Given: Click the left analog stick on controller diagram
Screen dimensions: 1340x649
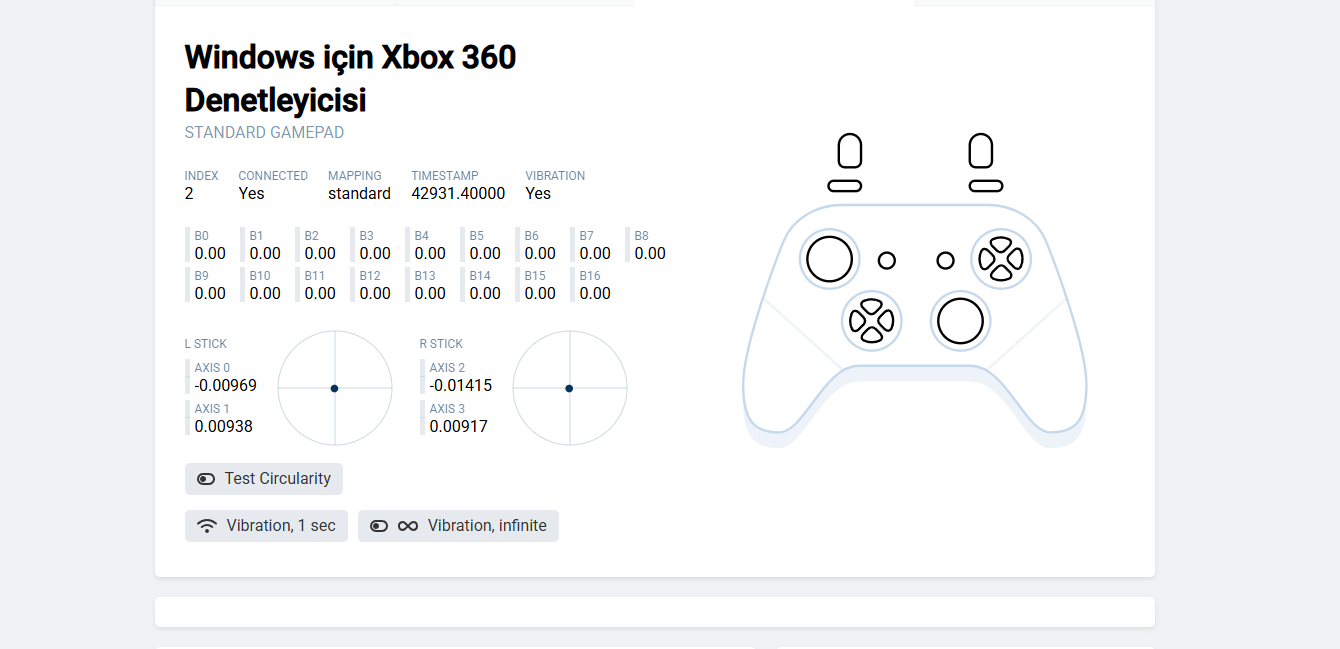Looking at the screenshot, I should coord(830,260).
